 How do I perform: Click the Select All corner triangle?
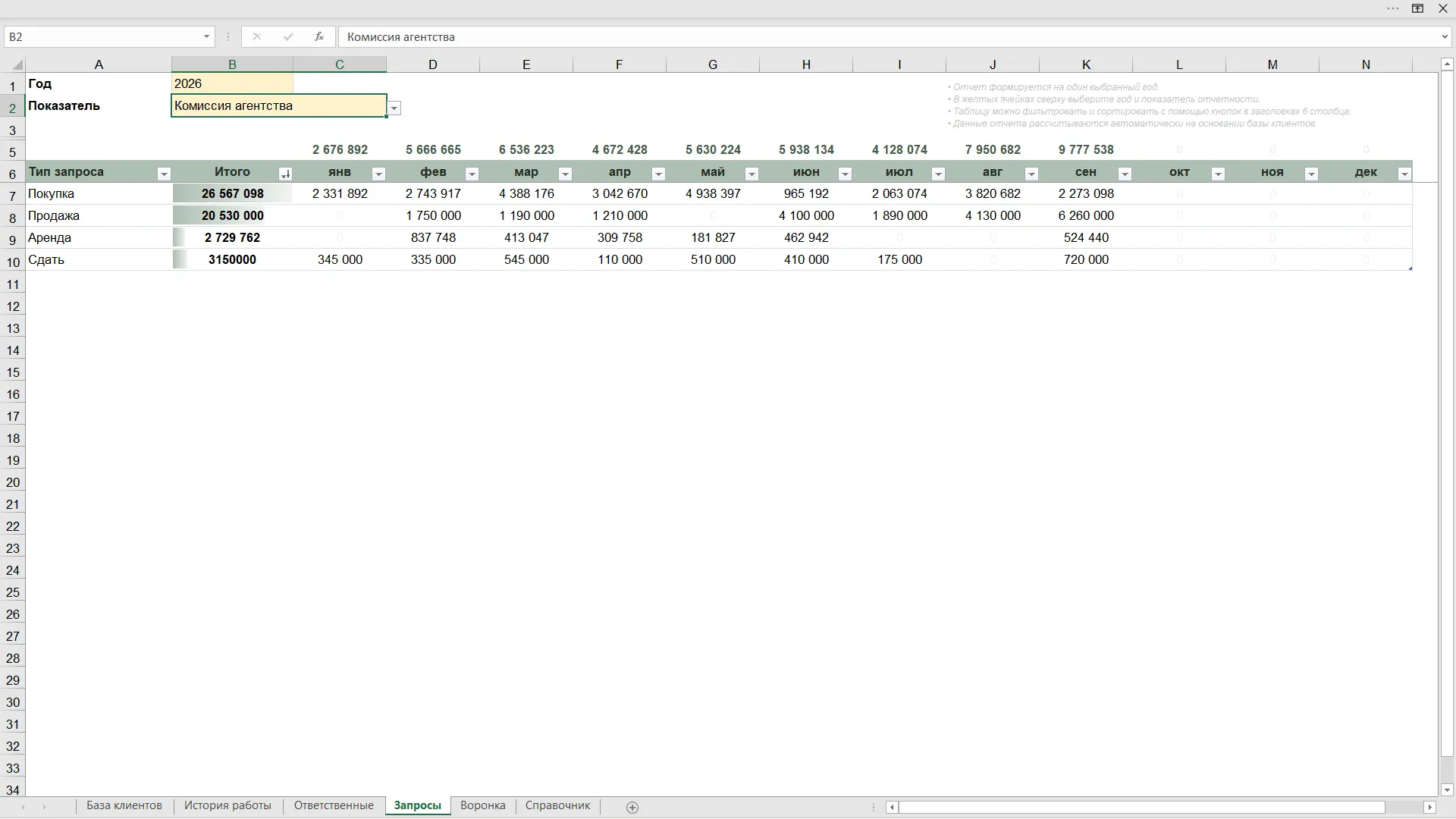17,65
